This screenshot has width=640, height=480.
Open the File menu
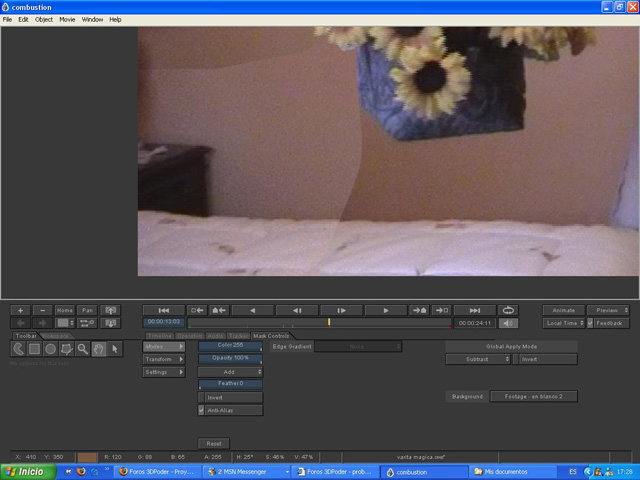[7, 20]
